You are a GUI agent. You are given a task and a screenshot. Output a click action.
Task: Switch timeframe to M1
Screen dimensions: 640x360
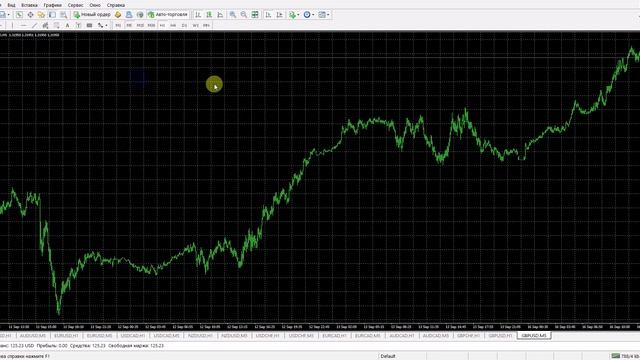coord(118,25)
